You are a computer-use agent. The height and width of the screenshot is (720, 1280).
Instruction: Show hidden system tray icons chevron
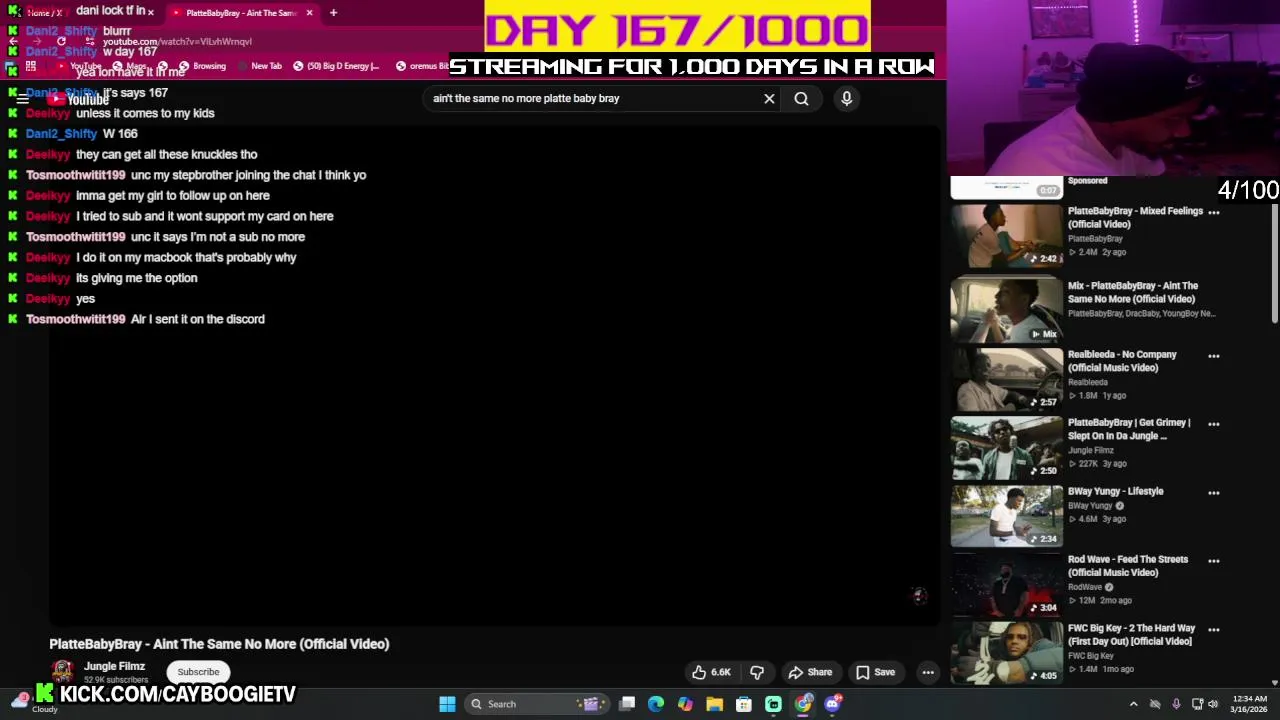(1133, 704)
